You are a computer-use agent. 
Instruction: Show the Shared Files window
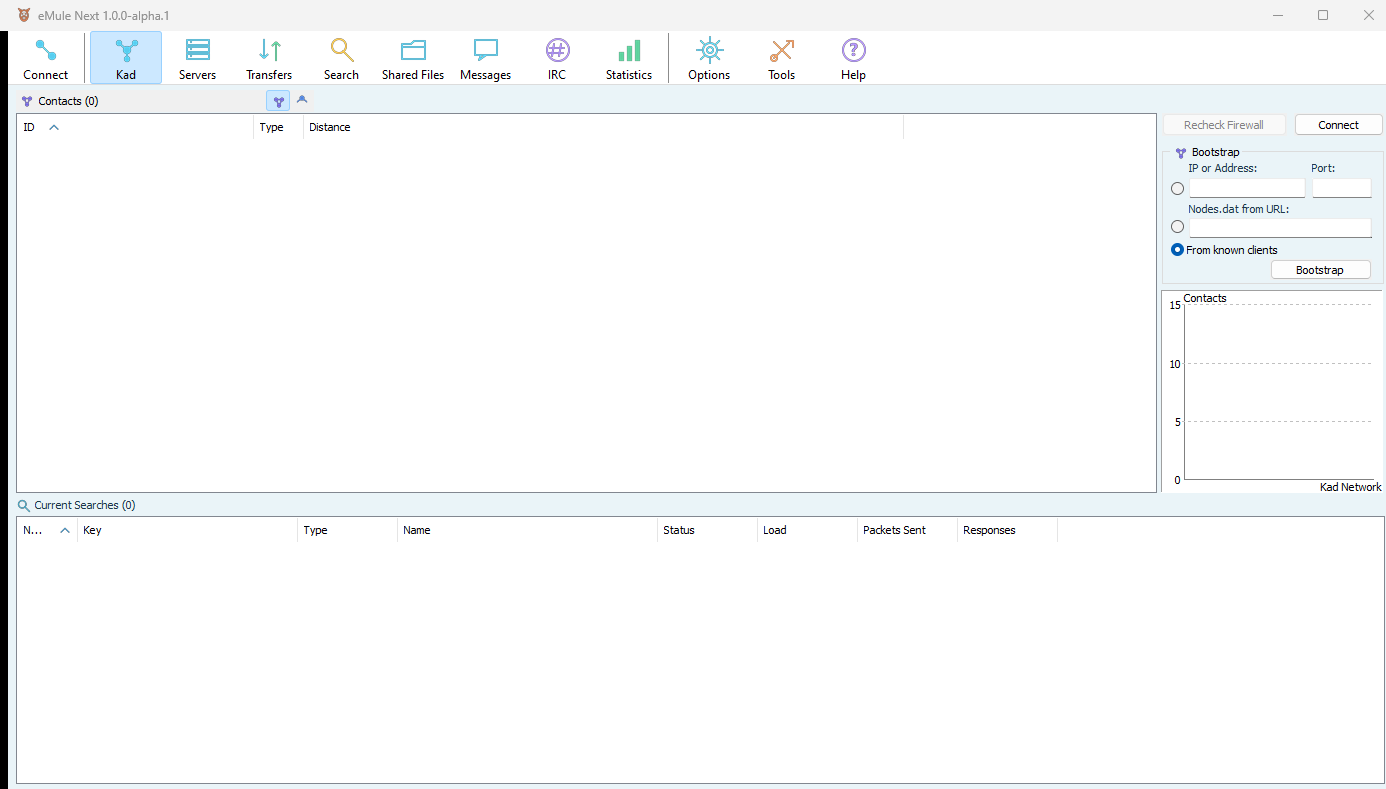(x=414, y=58)
